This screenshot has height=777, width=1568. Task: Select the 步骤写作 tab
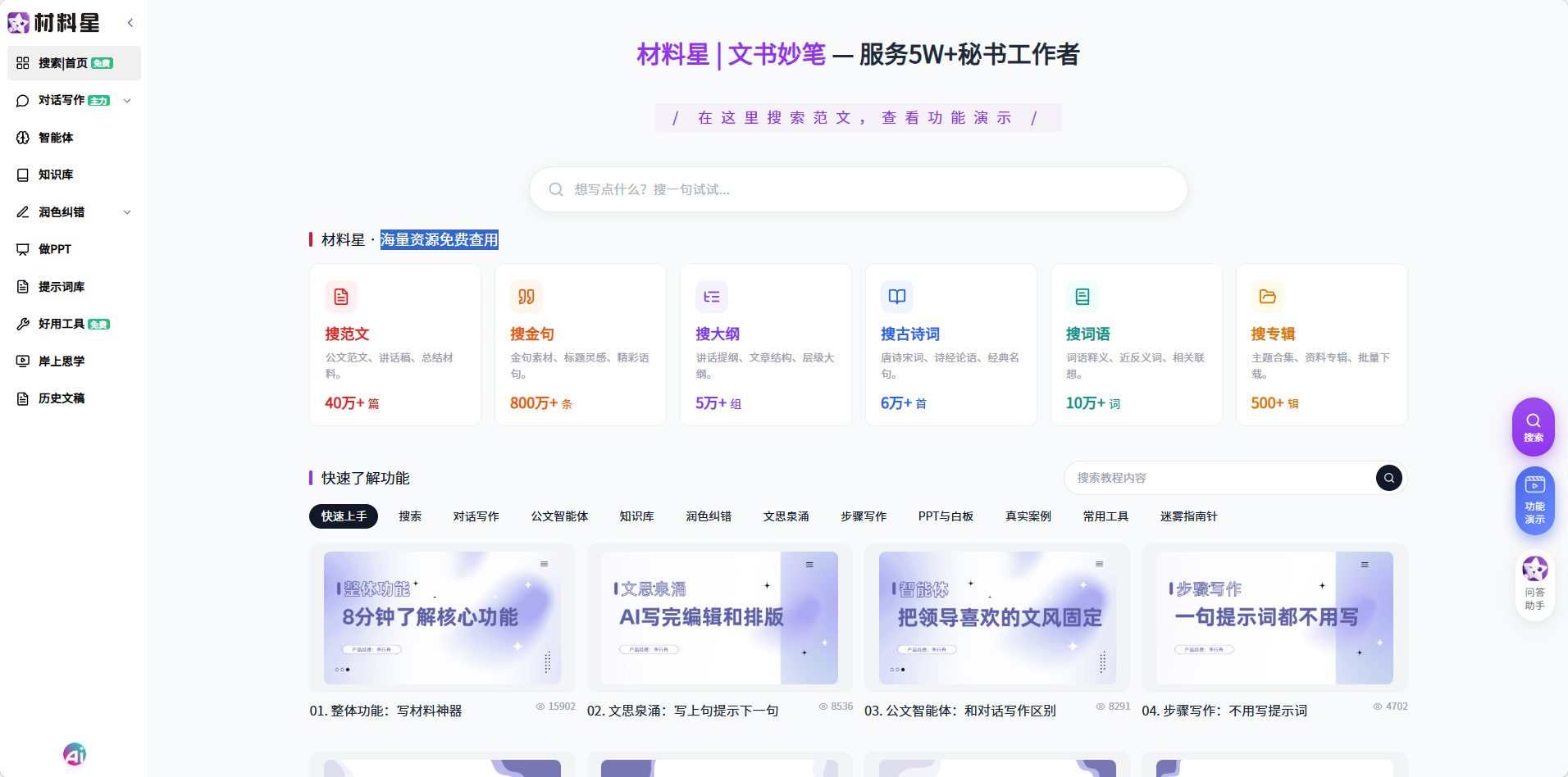tap(864, 516)
